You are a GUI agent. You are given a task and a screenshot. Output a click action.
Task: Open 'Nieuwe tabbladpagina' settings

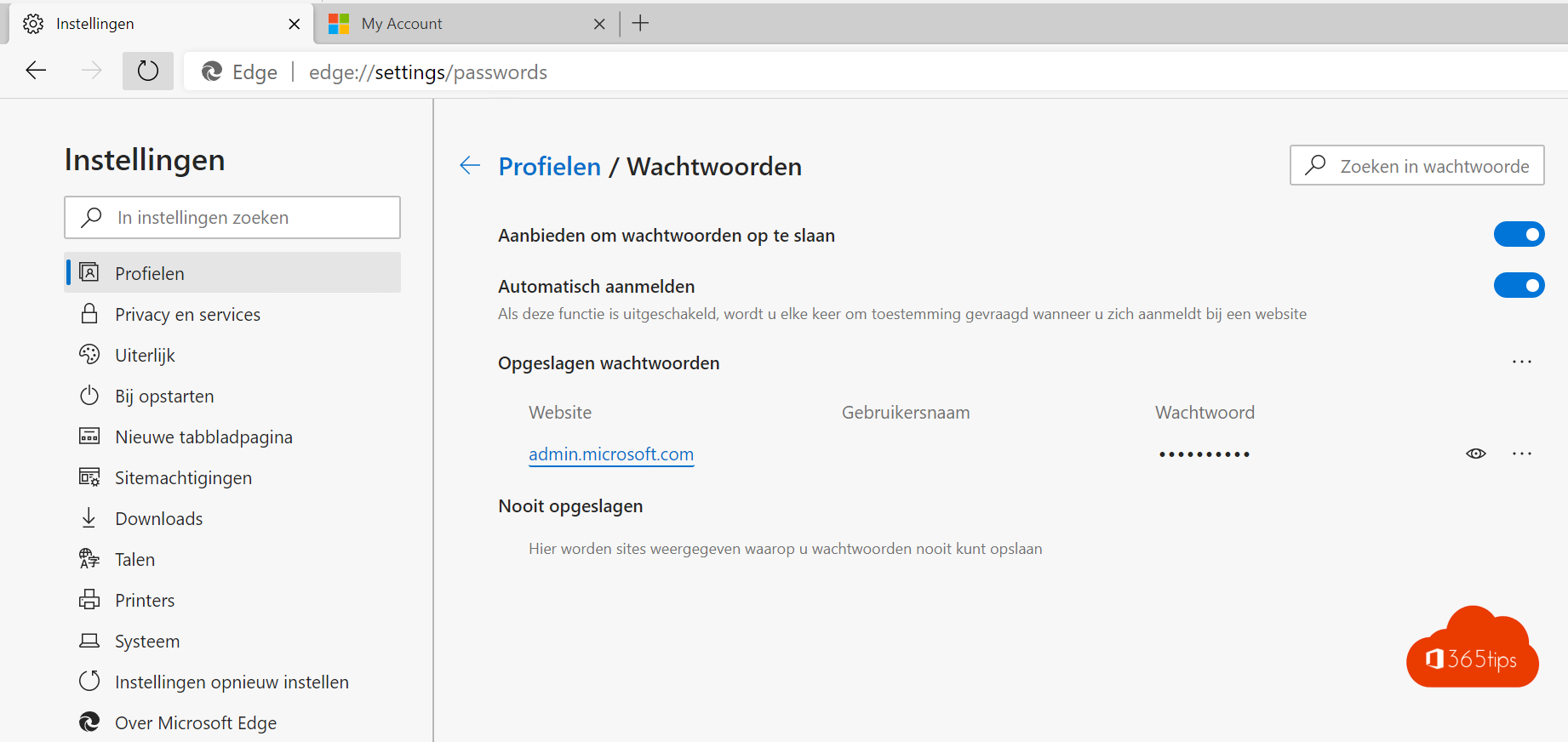[232, 437]
